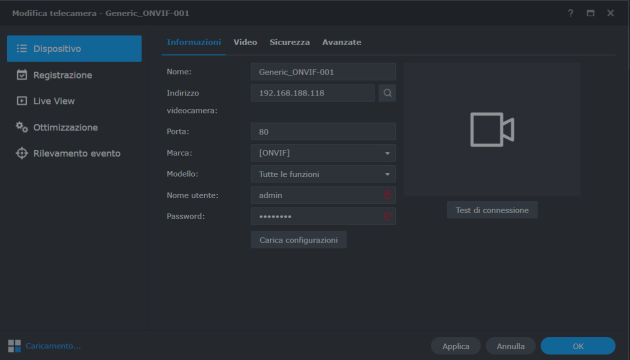Switch to the Informazioni tab
Screen dimensions: 630x360
(x=194, y=42)
